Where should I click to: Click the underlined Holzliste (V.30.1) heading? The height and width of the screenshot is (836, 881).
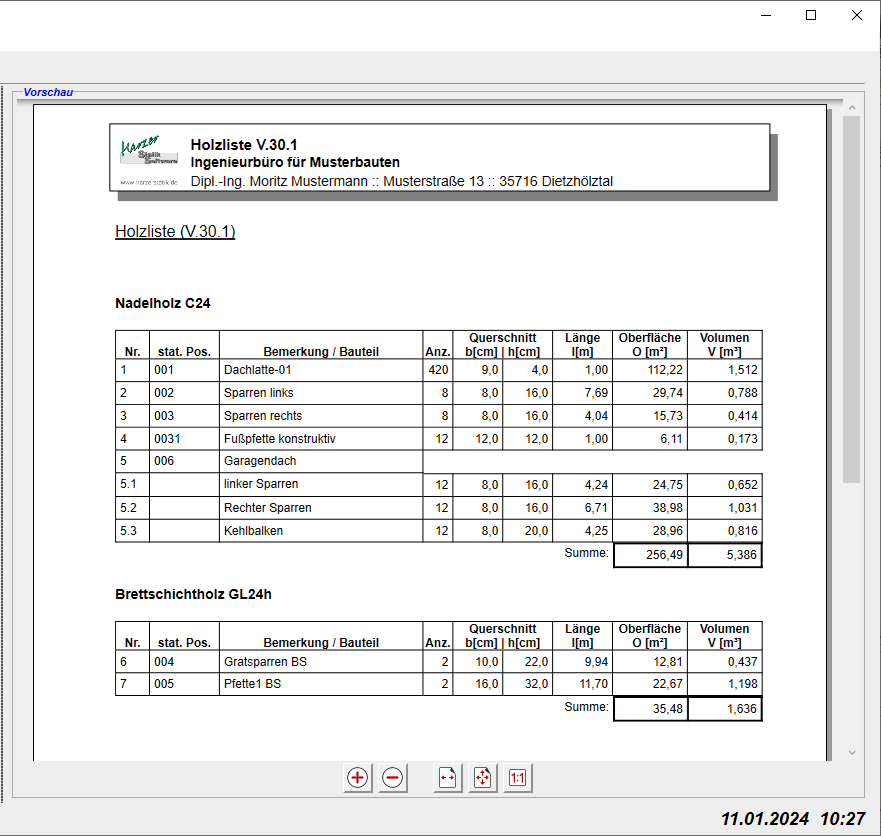175,232
